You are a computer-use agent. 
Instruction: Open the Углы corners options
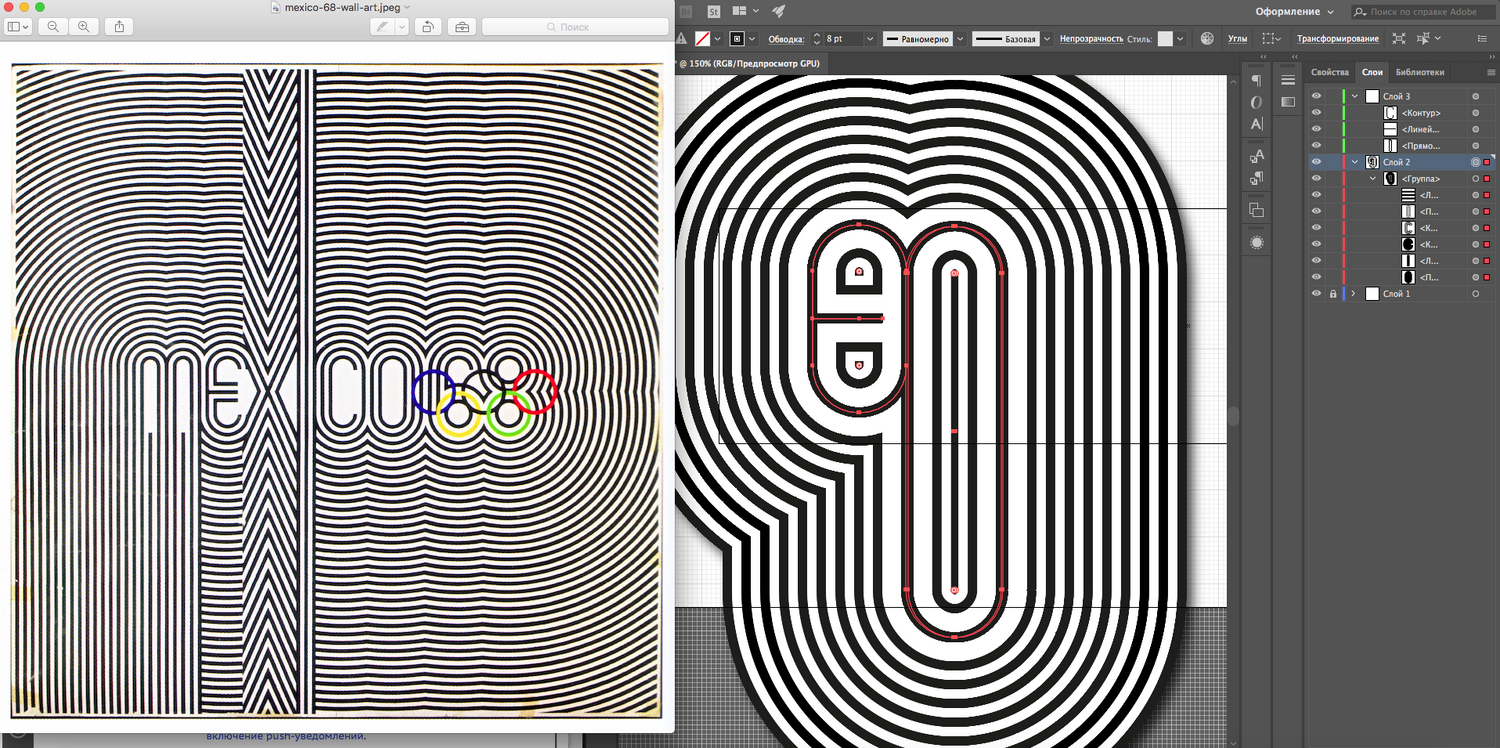click(1237, 39)
